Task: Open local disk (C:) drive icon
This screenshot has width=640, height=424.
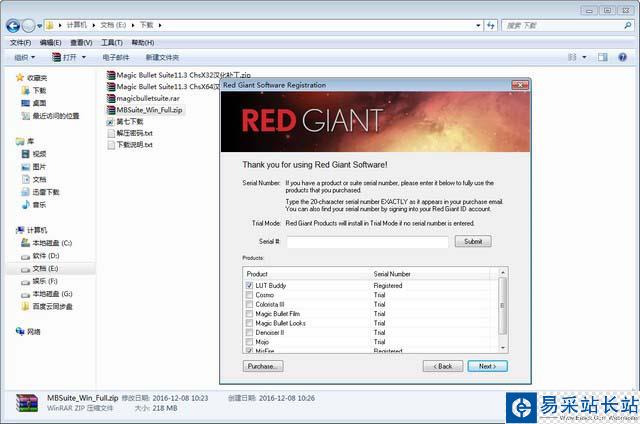Action: click(25, 243)
